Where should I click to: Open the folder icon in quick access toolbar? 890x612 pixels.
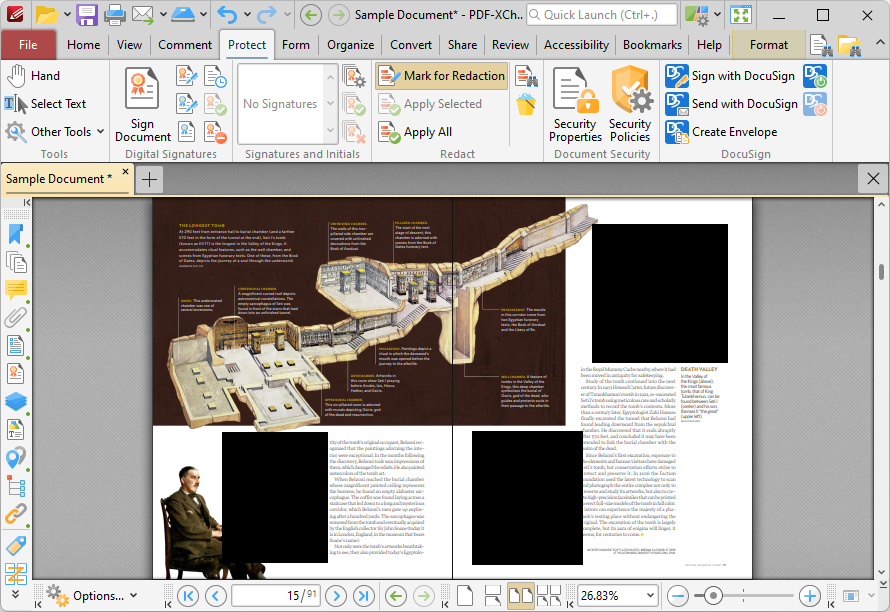[47, 15]
